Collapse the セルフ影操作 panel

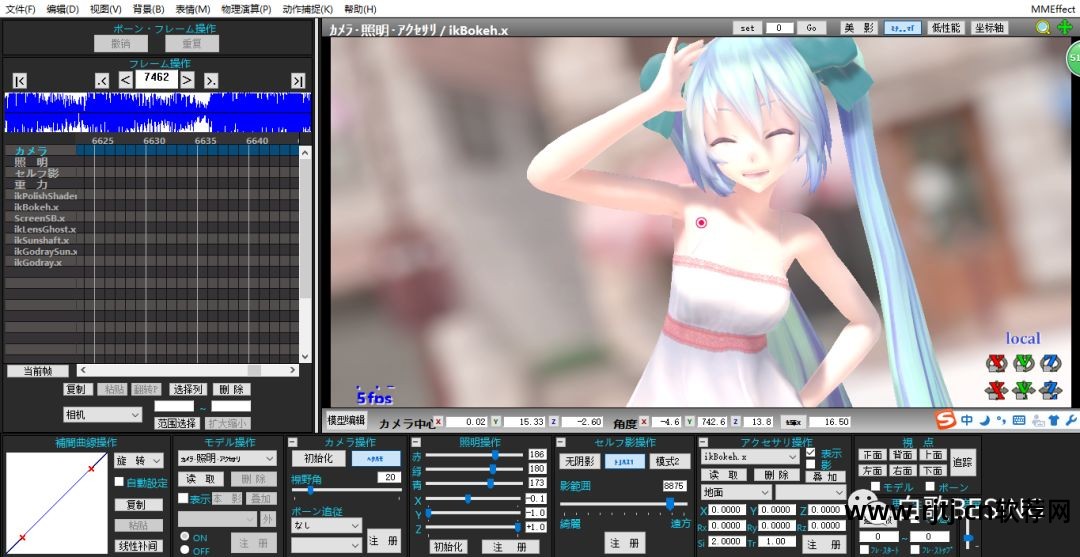click(561, 442)
